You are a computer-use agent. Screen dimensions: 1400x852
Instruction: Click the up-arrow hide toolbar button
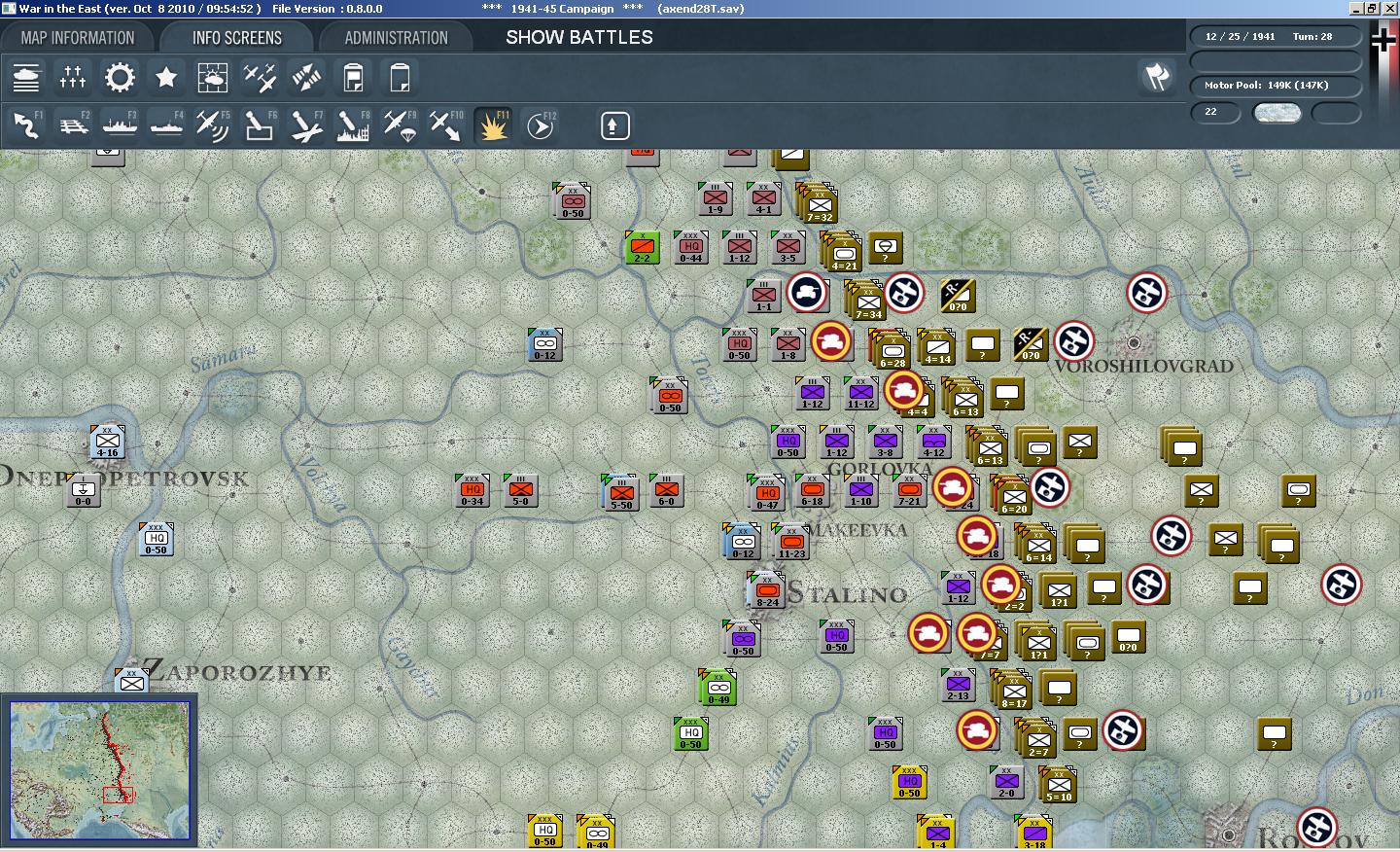tap(614, 125)
